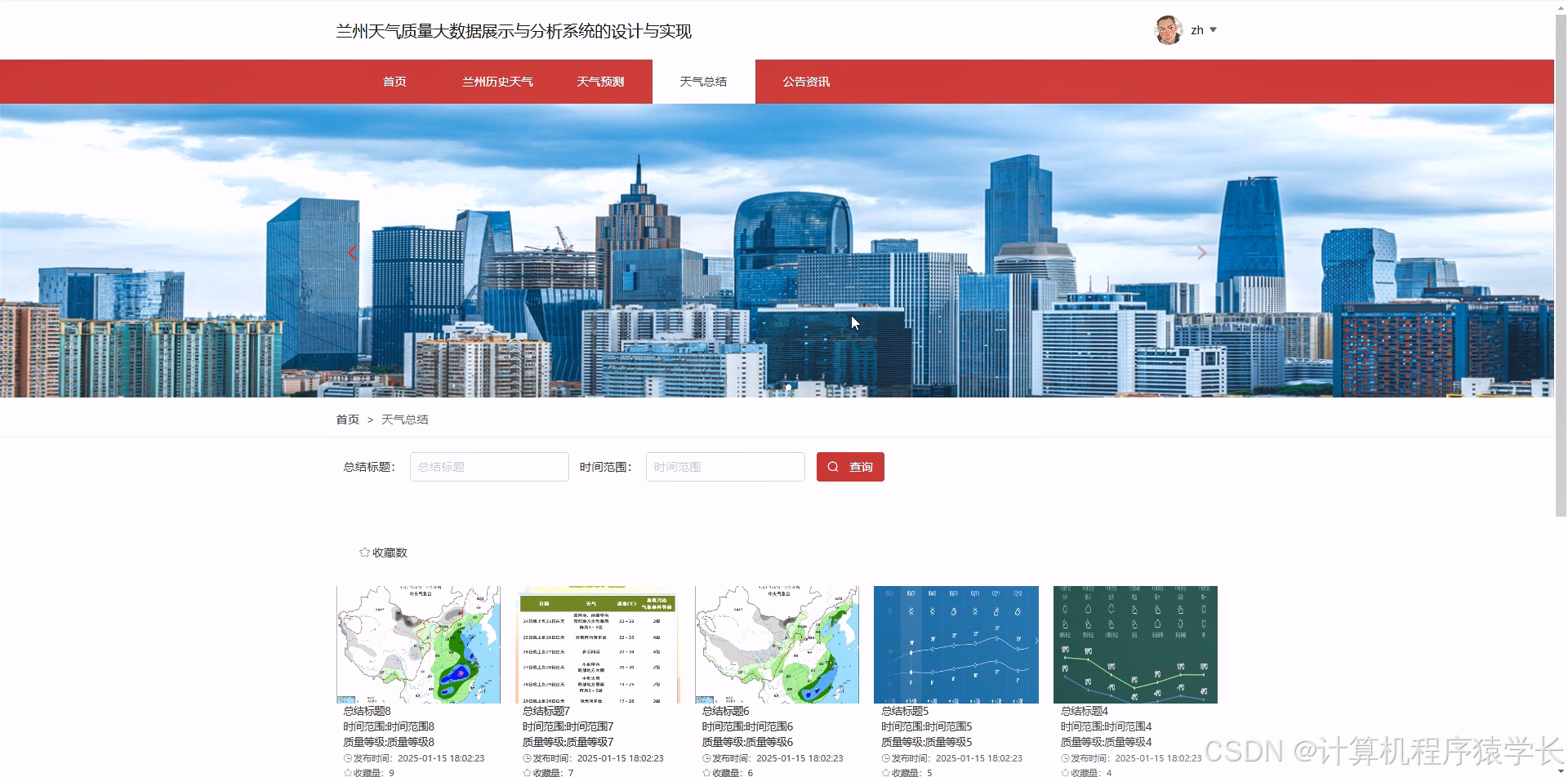
Task: Click the clock icon before 总结标题6's 发布时间
Action: tap(705, 757)
